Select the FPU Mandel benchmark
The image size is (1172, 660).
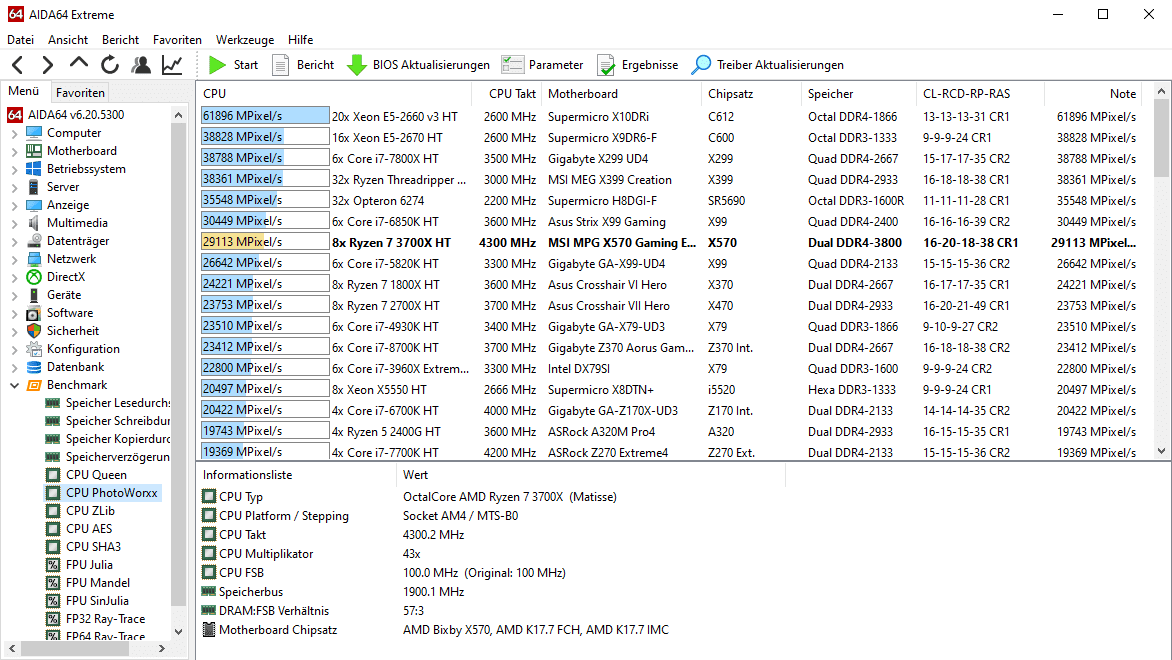click(x=97, y=582)
